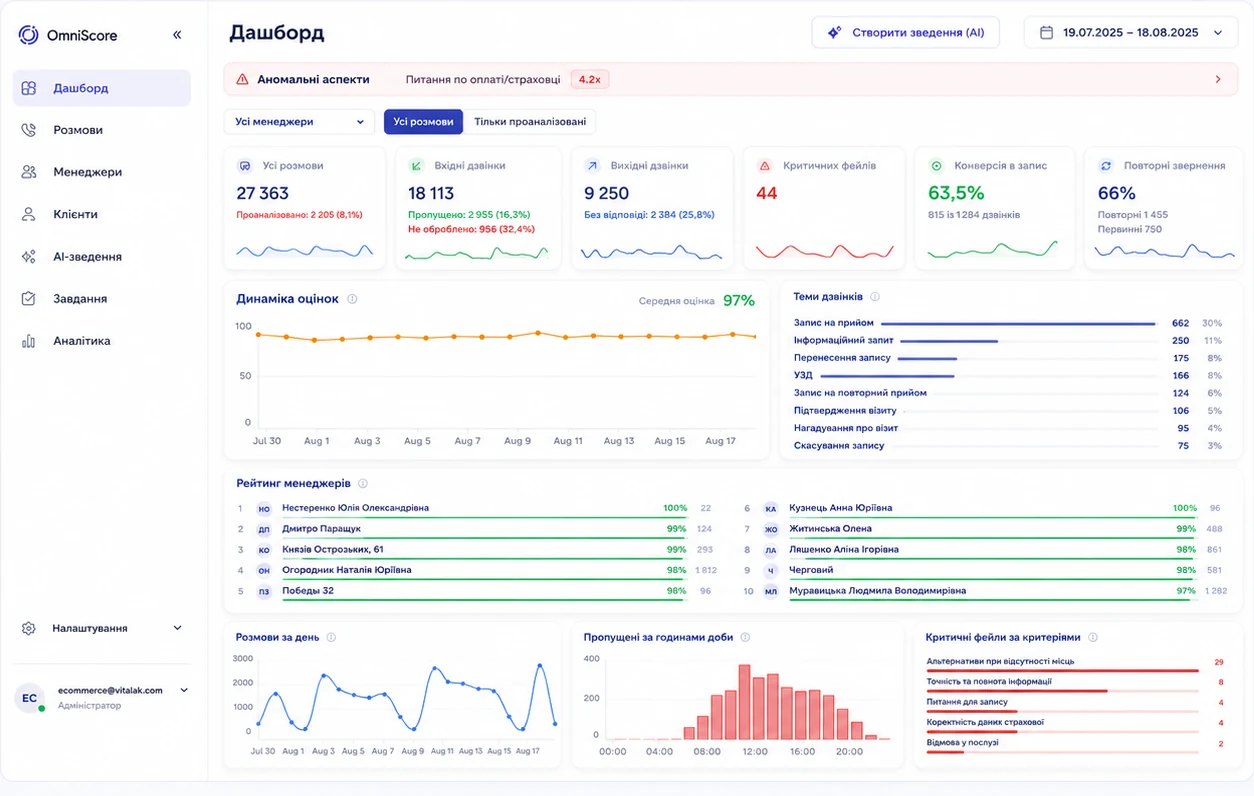Click the 27 363 total conversations value
Screen dimensions: 1254x796
point(262,193)
